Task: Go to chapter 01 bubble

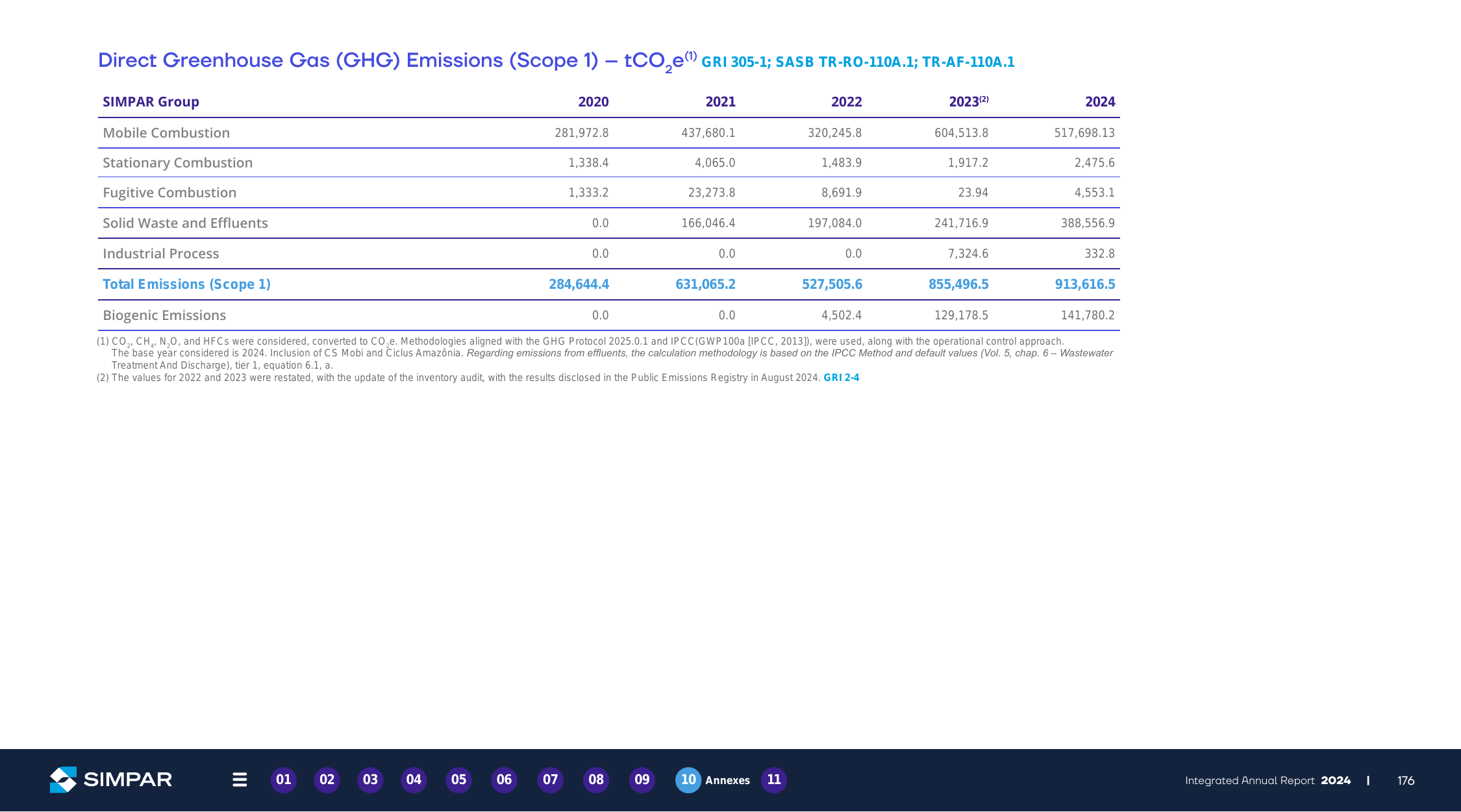Action: tap(284, 780)
